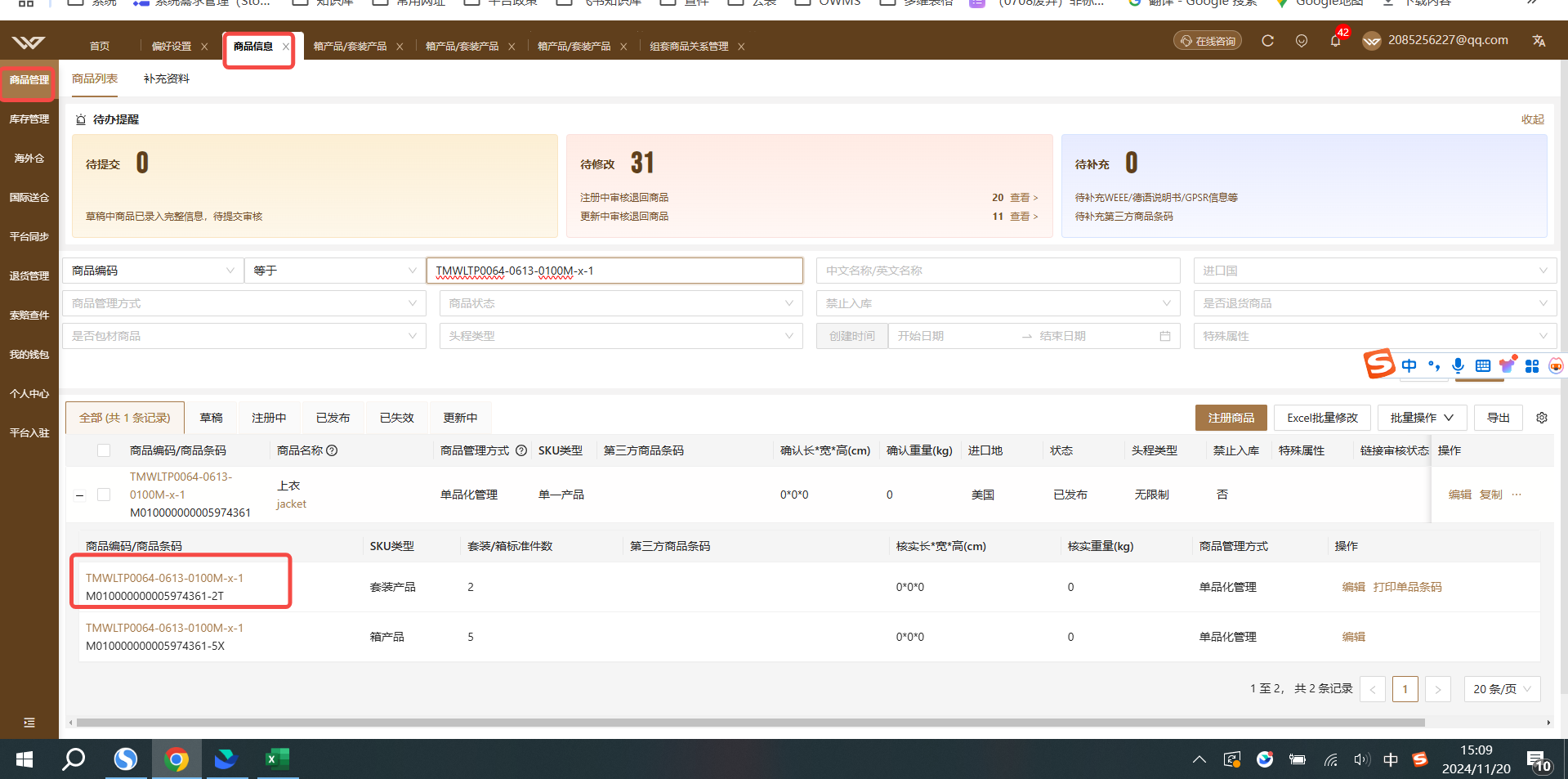Click the language translate icon in header
This screenshot has width=1568, height=779.
tap(1539, 40)
